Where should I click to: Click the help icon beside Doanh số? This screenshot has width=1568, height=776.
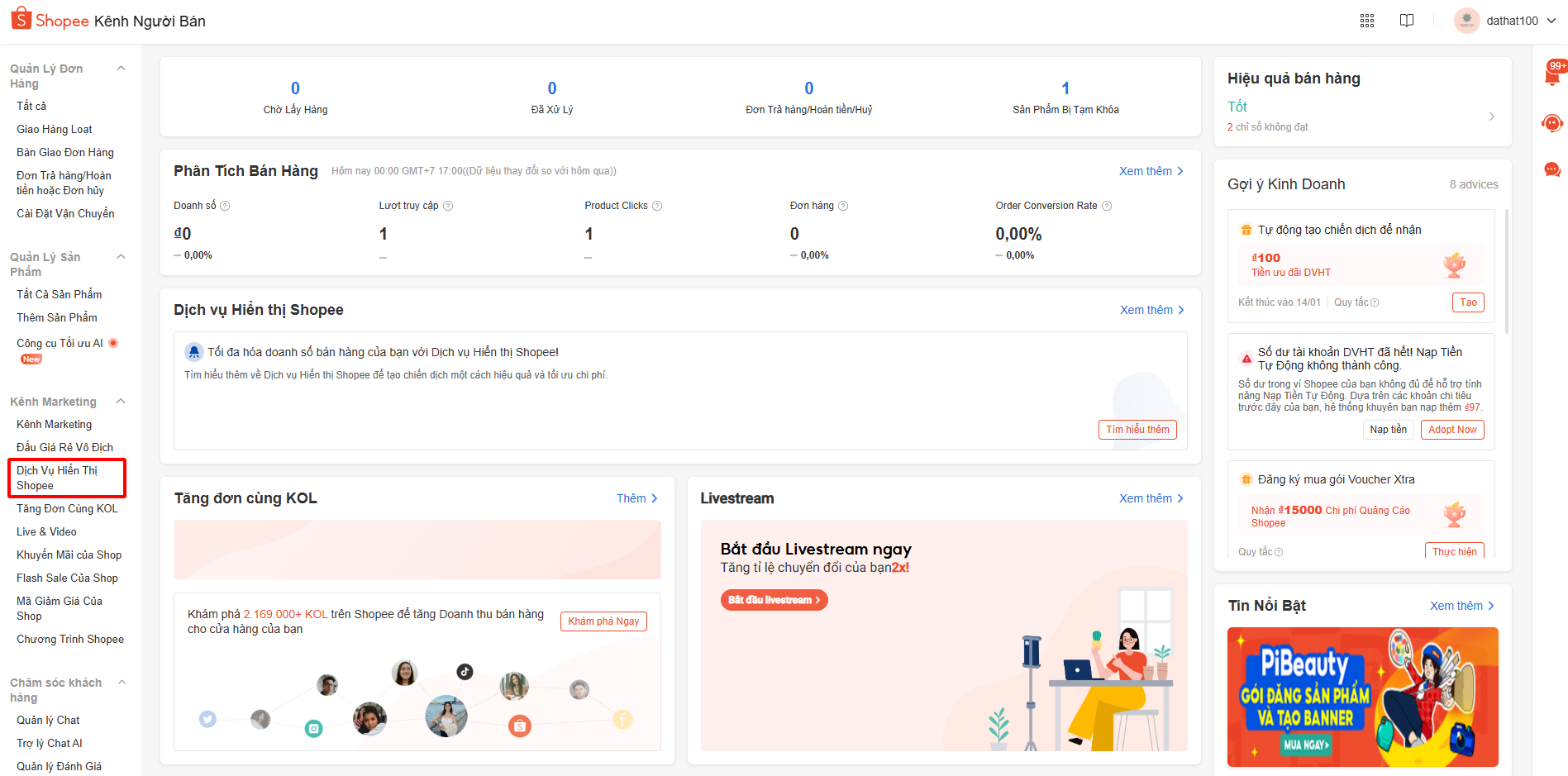[225, 206]
